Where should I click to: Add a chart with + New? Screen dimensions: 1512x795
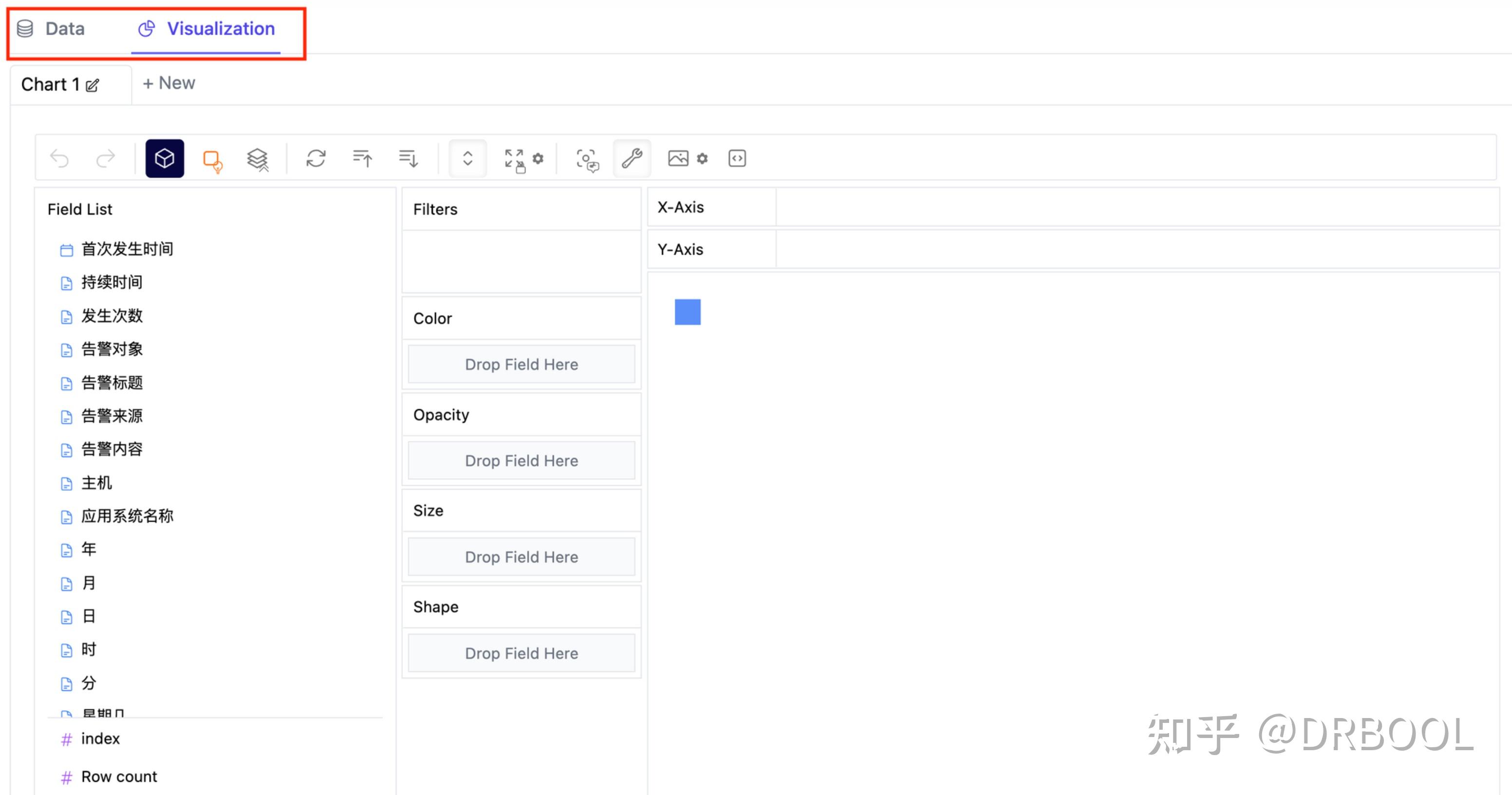(169, 83)
